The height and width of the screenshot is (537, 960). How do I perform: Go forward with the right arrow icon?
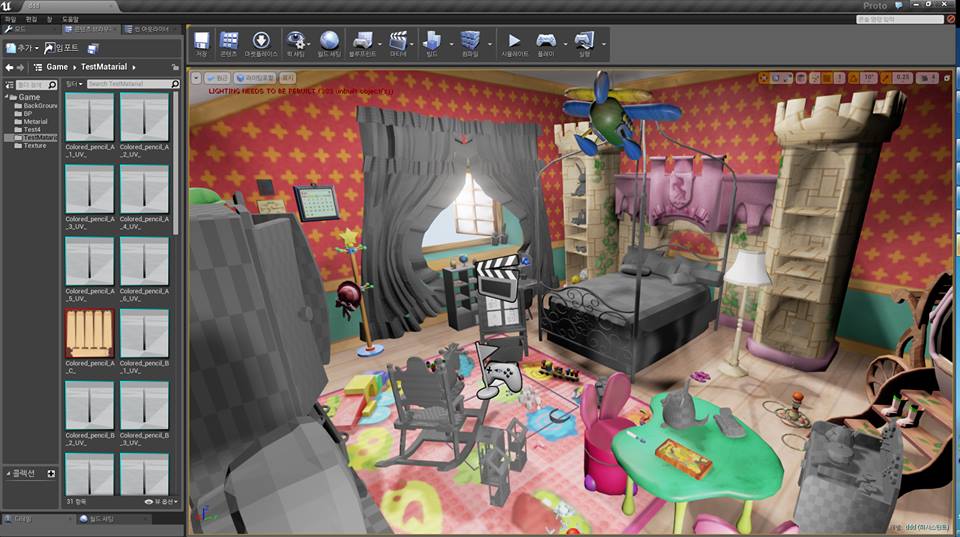[20, 67]
